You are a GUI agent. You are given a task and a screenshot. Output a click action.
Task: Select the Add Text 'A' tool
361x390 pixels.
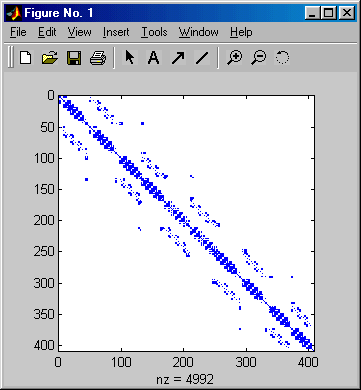coord(153,58)
